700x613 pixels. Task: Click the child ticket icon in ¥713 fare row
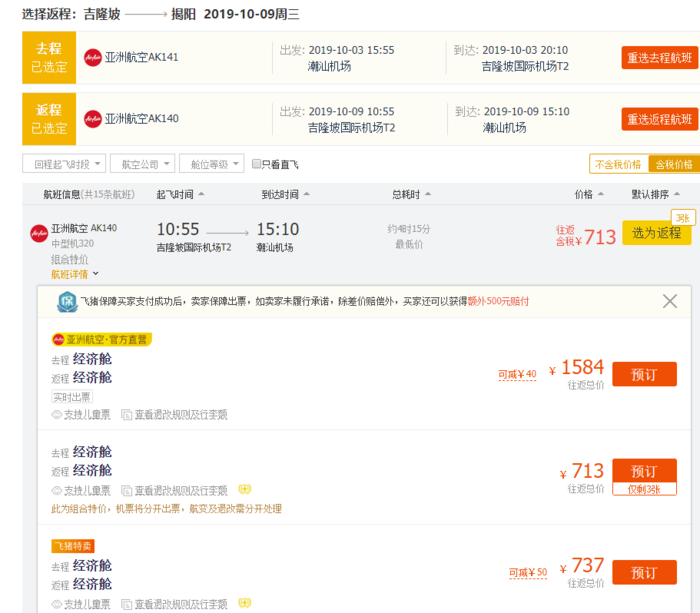tap(57, 491)
